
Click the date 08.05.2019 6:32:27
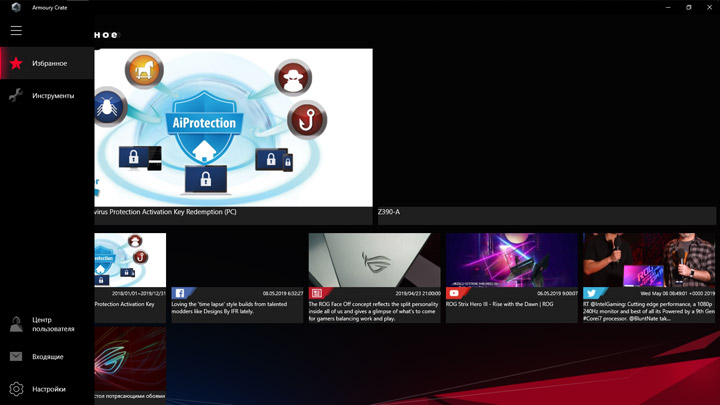pyautogui.click(x=283, y=293)
